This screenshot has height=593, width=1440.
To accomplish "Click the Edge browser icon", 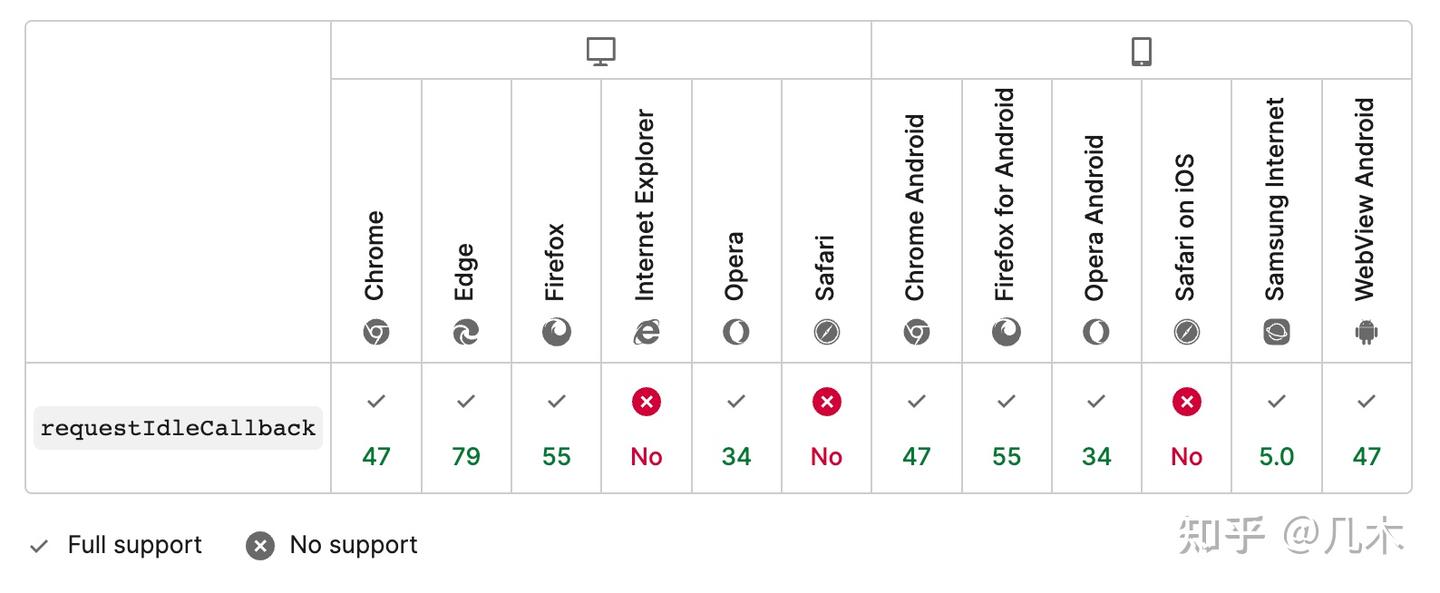I will (466, 332).
